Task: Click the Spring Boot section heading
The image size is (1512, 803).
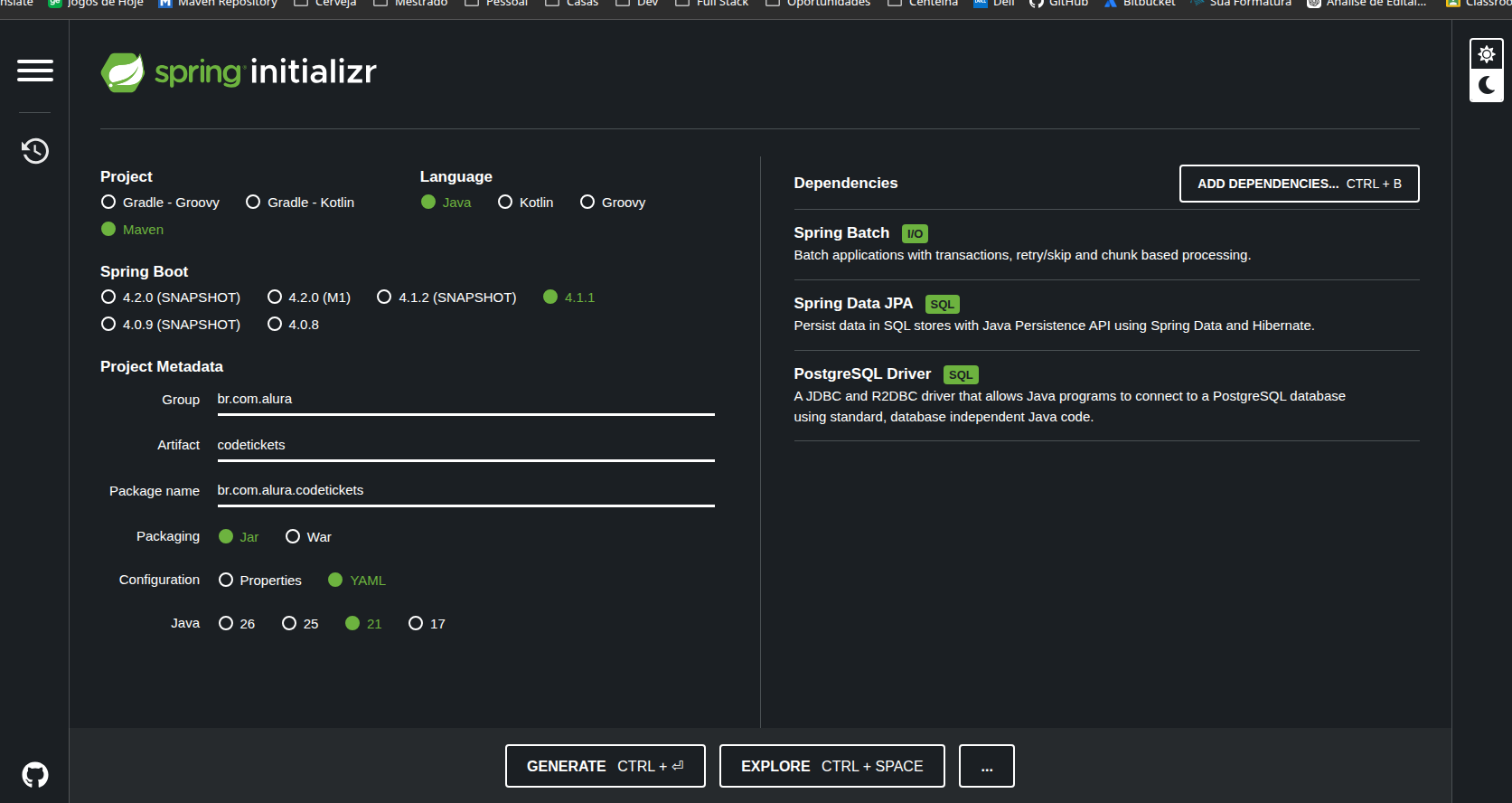Action: (x=145, y=272)
